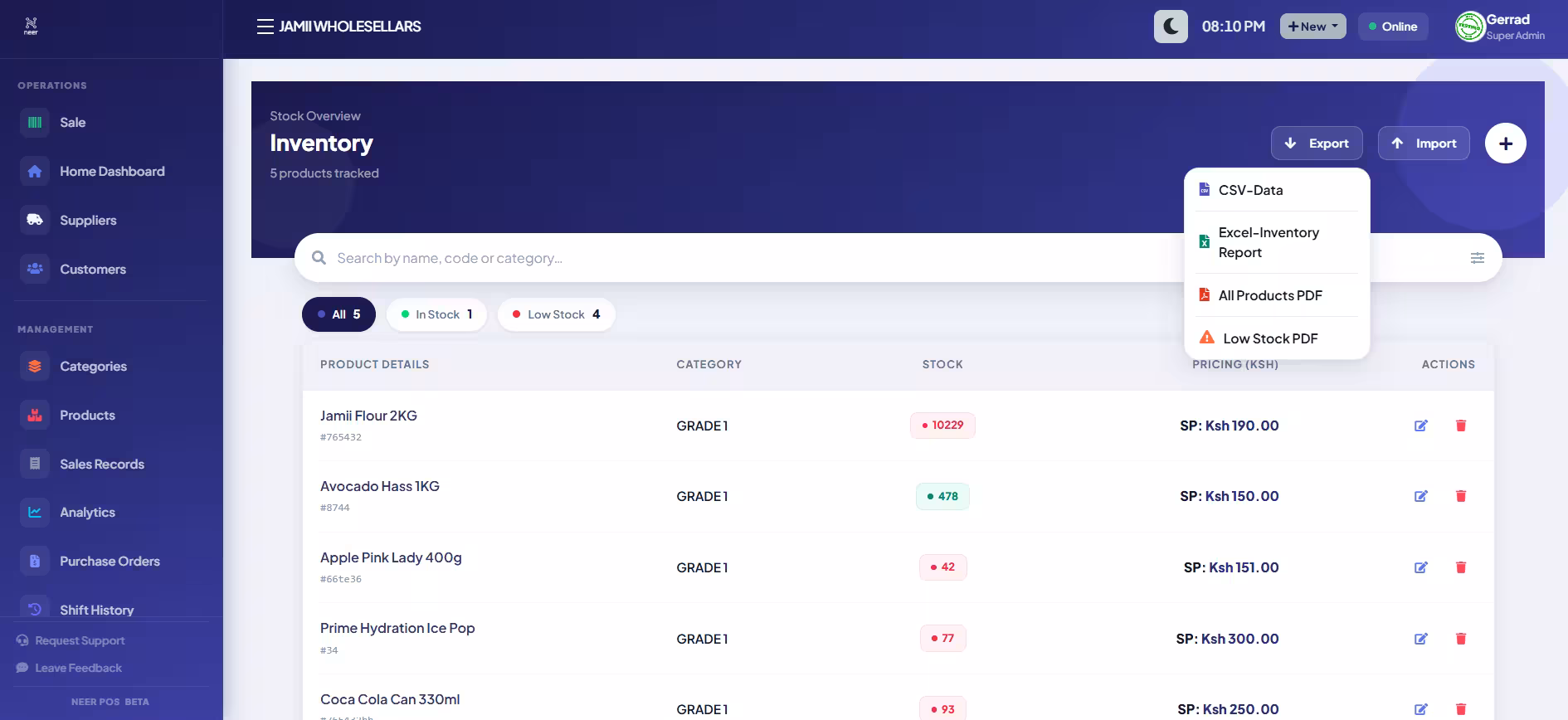
Task: Open Categories page
Action: coord(110,367)
